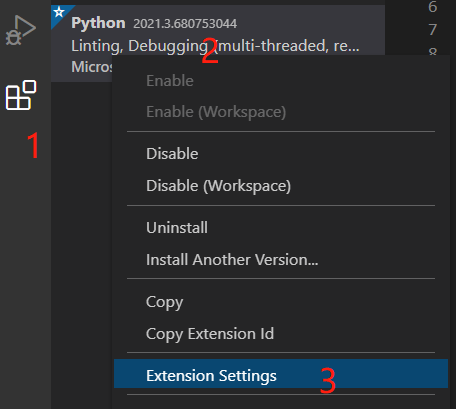Open Install Another Version... option
Viewport: 456px width, 409px height.
point(232,260)
